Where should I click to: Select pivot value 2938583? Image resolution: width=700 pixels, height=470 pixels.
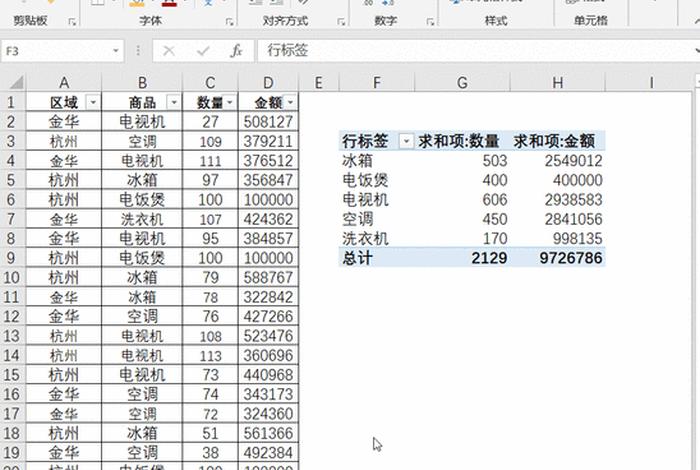[557, 200]
